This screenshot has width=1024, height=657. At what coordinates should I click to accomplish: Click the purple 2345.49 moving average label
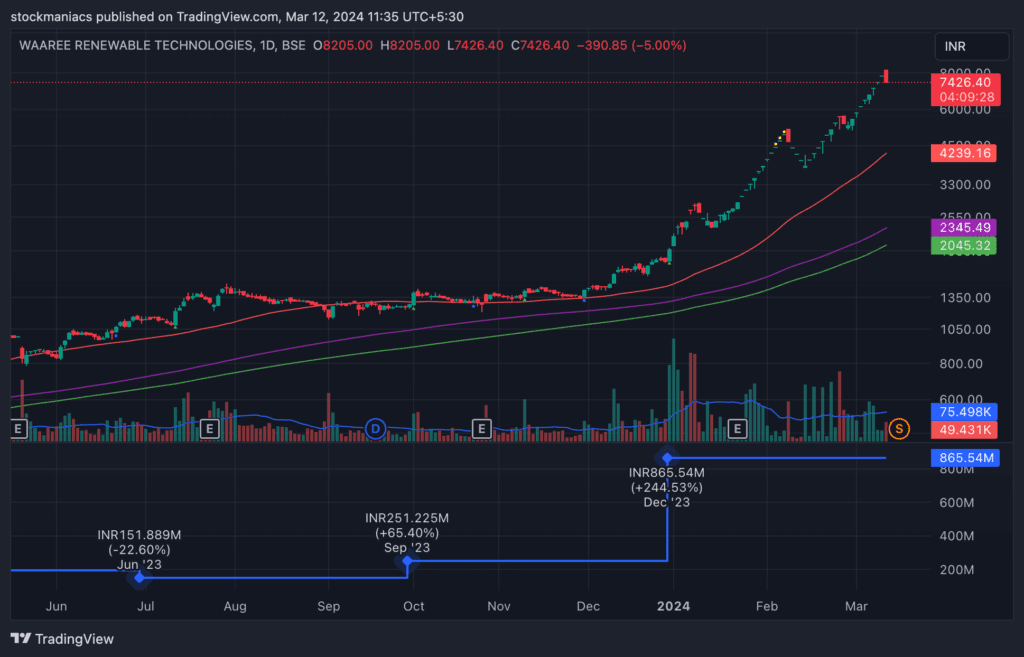(964, 228)
